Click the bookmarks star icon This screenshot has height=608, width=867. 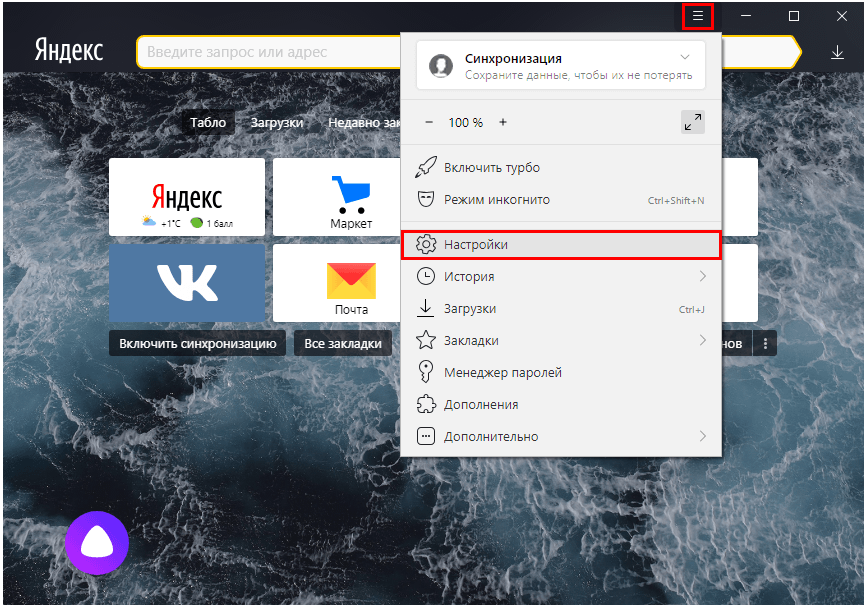(426, 340)
